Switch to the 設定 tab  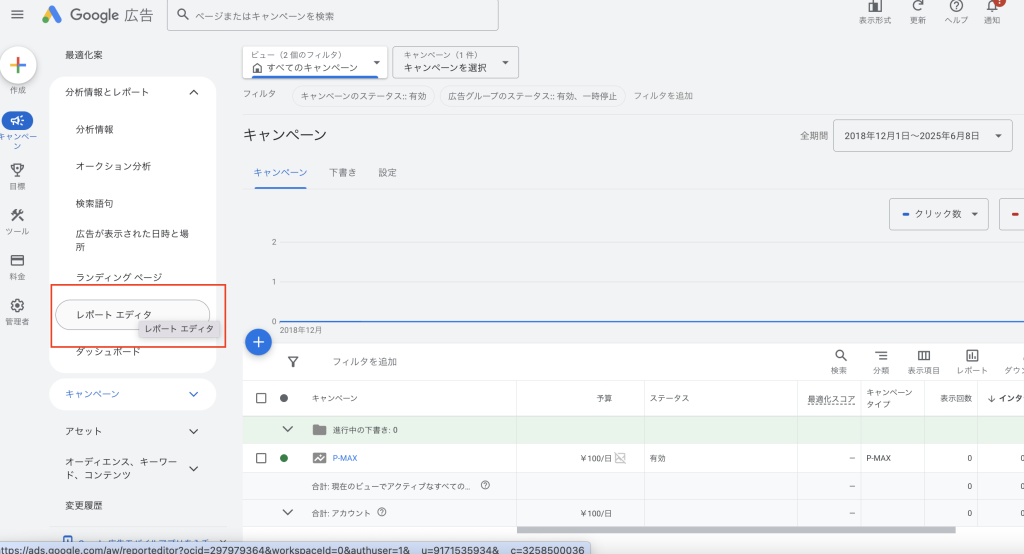tap(387, 172)
